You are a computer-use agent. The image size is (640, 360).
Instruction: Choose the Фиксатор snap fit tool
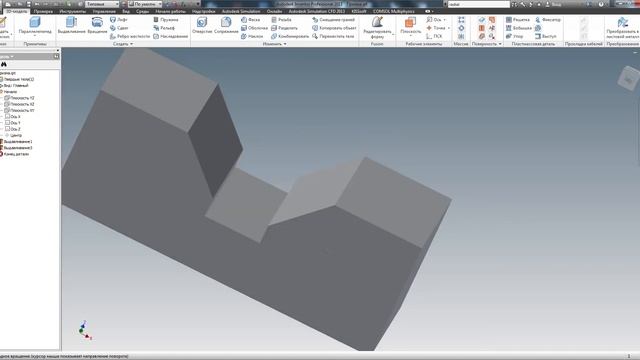[x=548, y=20]
